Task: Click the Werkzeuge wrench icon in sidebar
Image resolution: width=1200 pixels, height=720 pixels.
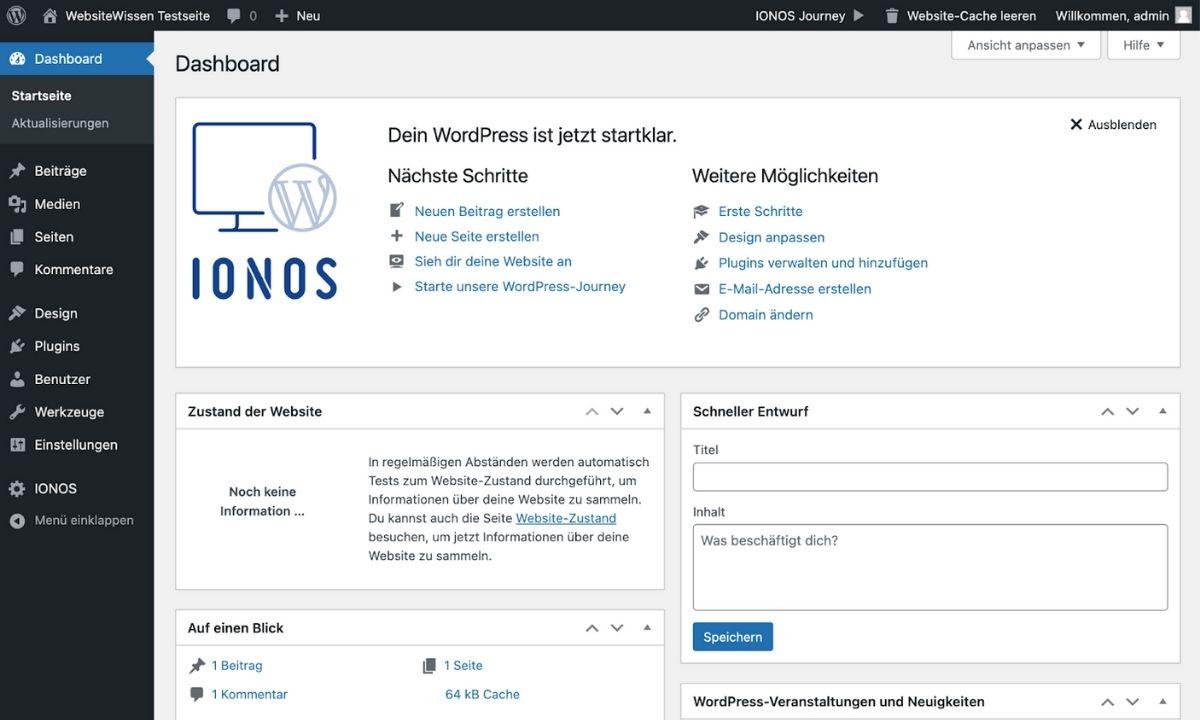Action: point(17,412)
